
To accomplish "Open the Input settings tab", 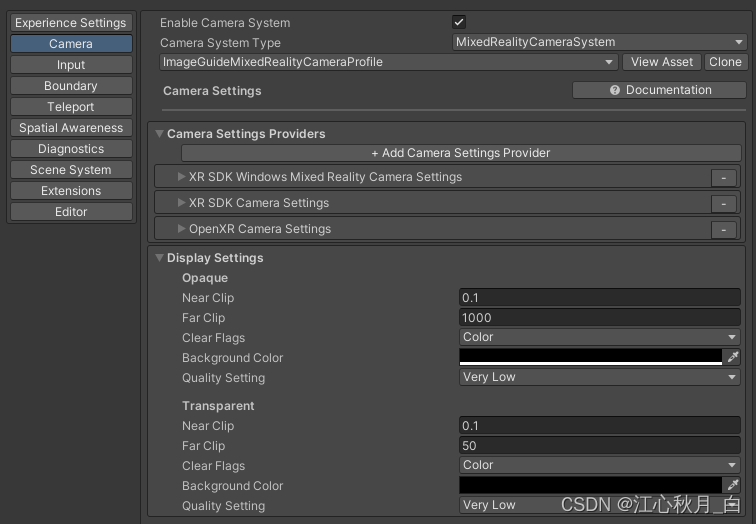I will (x=71, y=65).
